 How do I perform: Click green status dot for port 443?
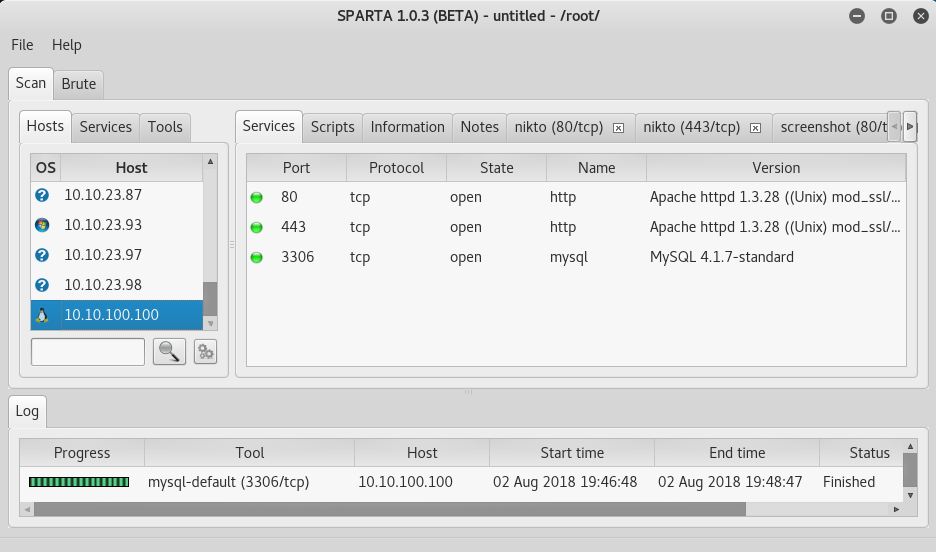pos(257,227)
